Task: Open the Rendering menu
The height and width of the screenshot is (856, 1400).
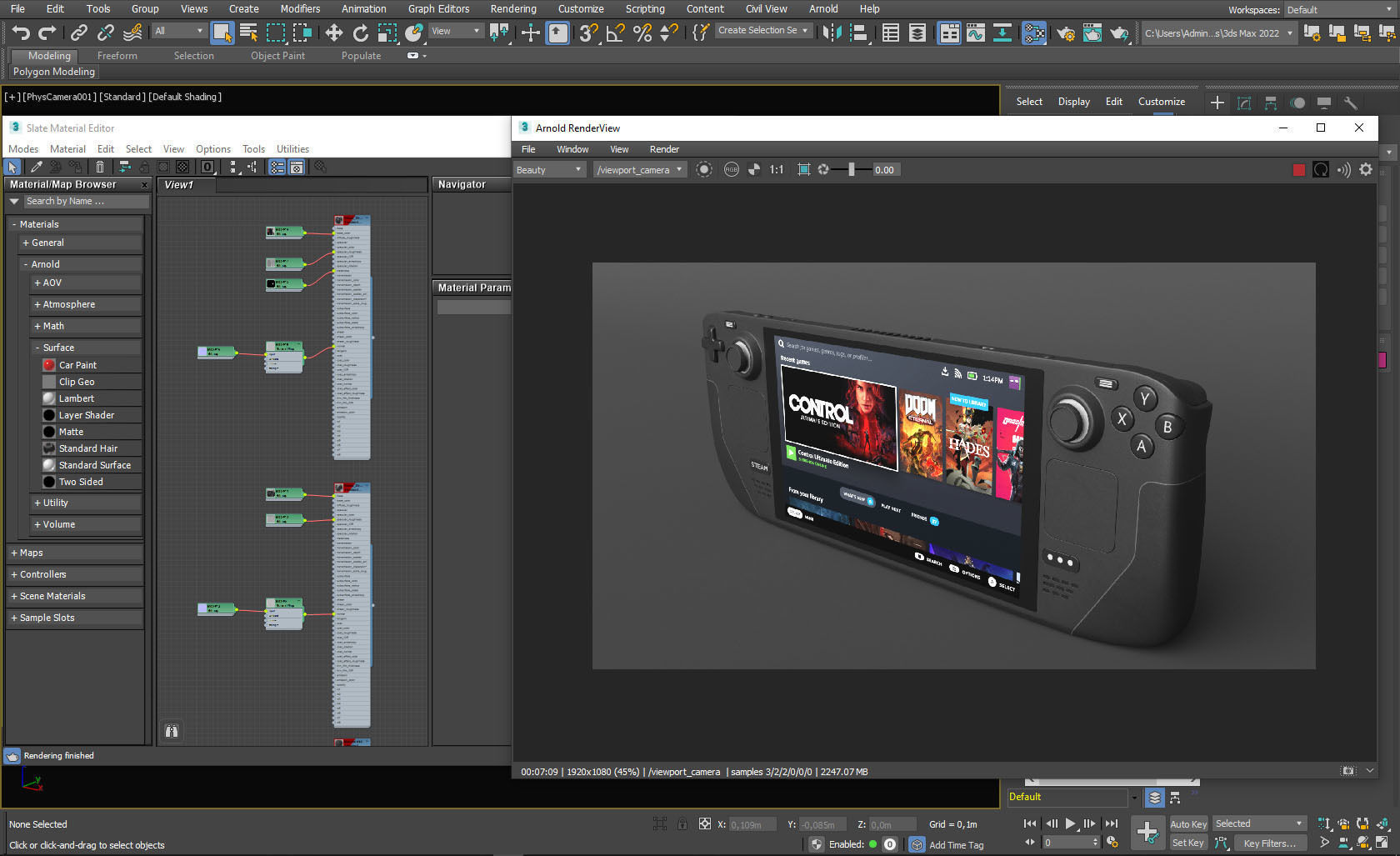Action: click(513, 9)
